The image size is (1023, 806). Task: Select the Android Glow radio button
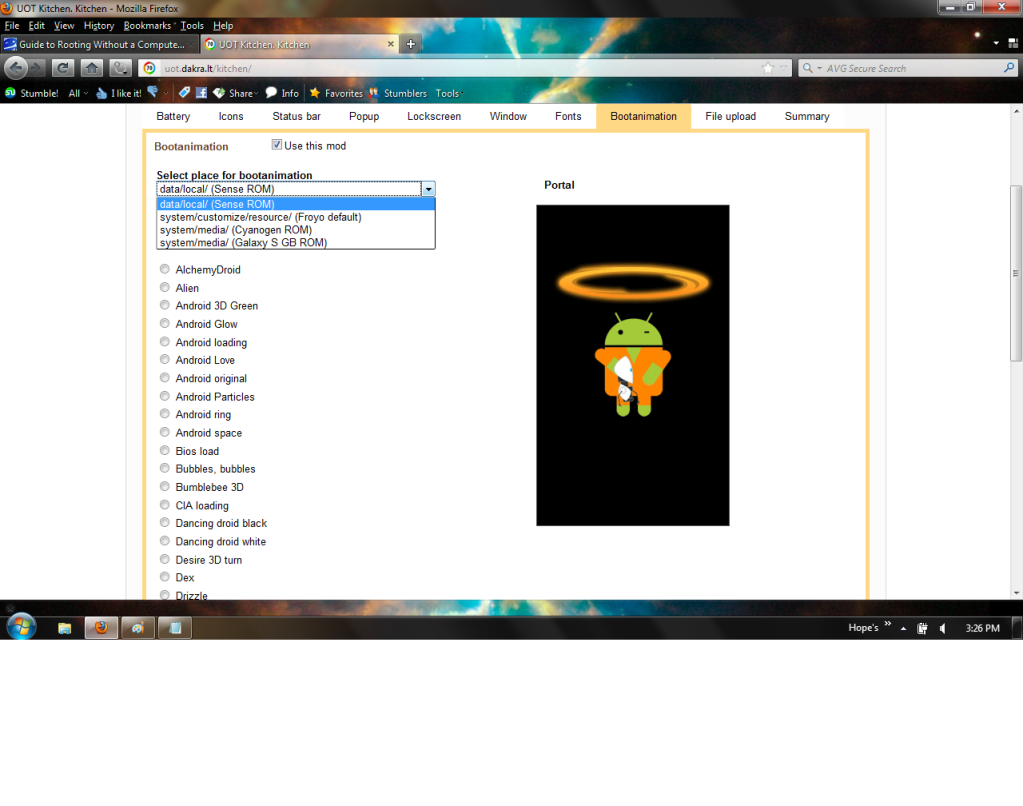(x=165, y=324)
